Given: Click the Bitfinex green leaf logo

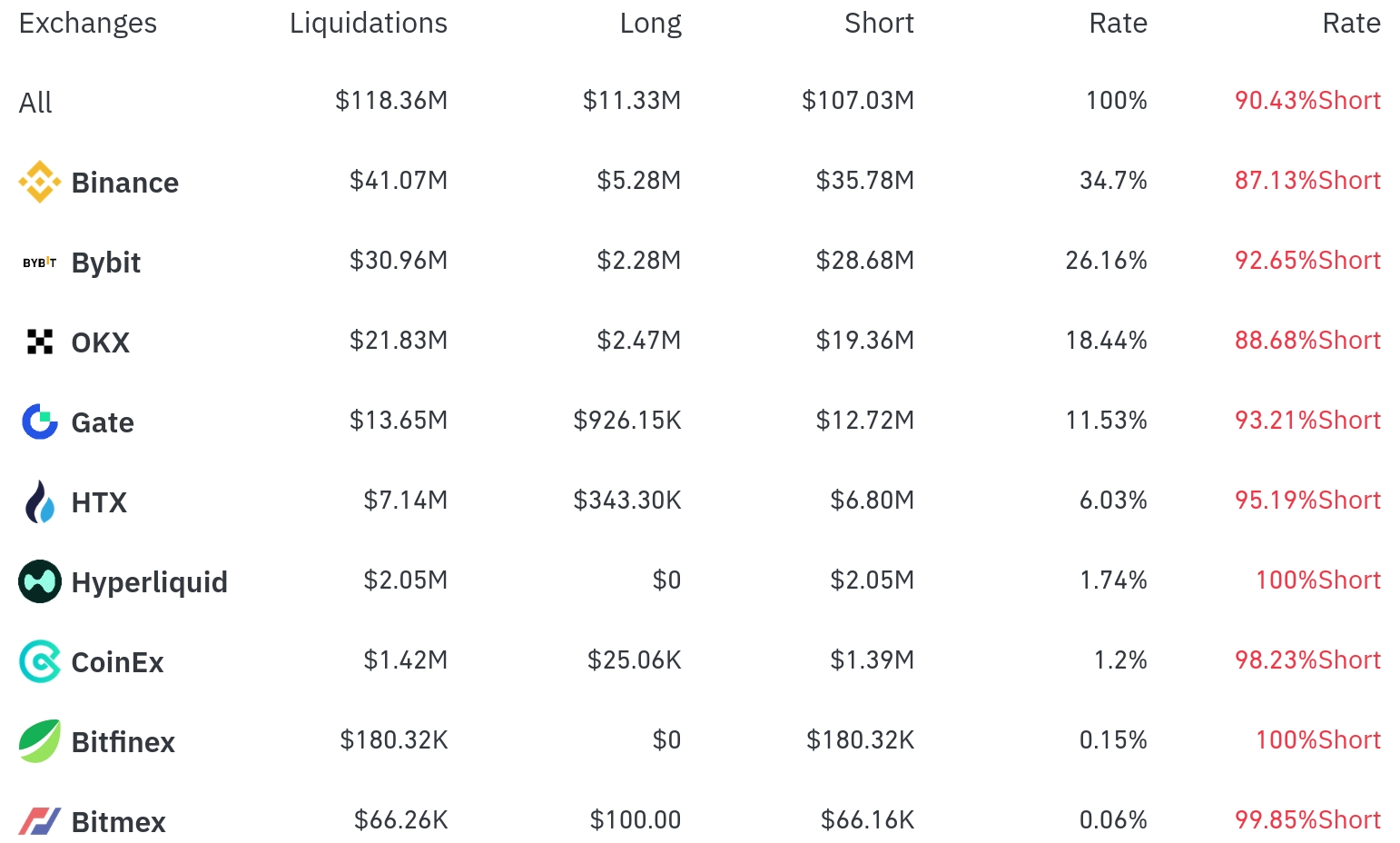Looking at the screenshot, I should 40,741.
